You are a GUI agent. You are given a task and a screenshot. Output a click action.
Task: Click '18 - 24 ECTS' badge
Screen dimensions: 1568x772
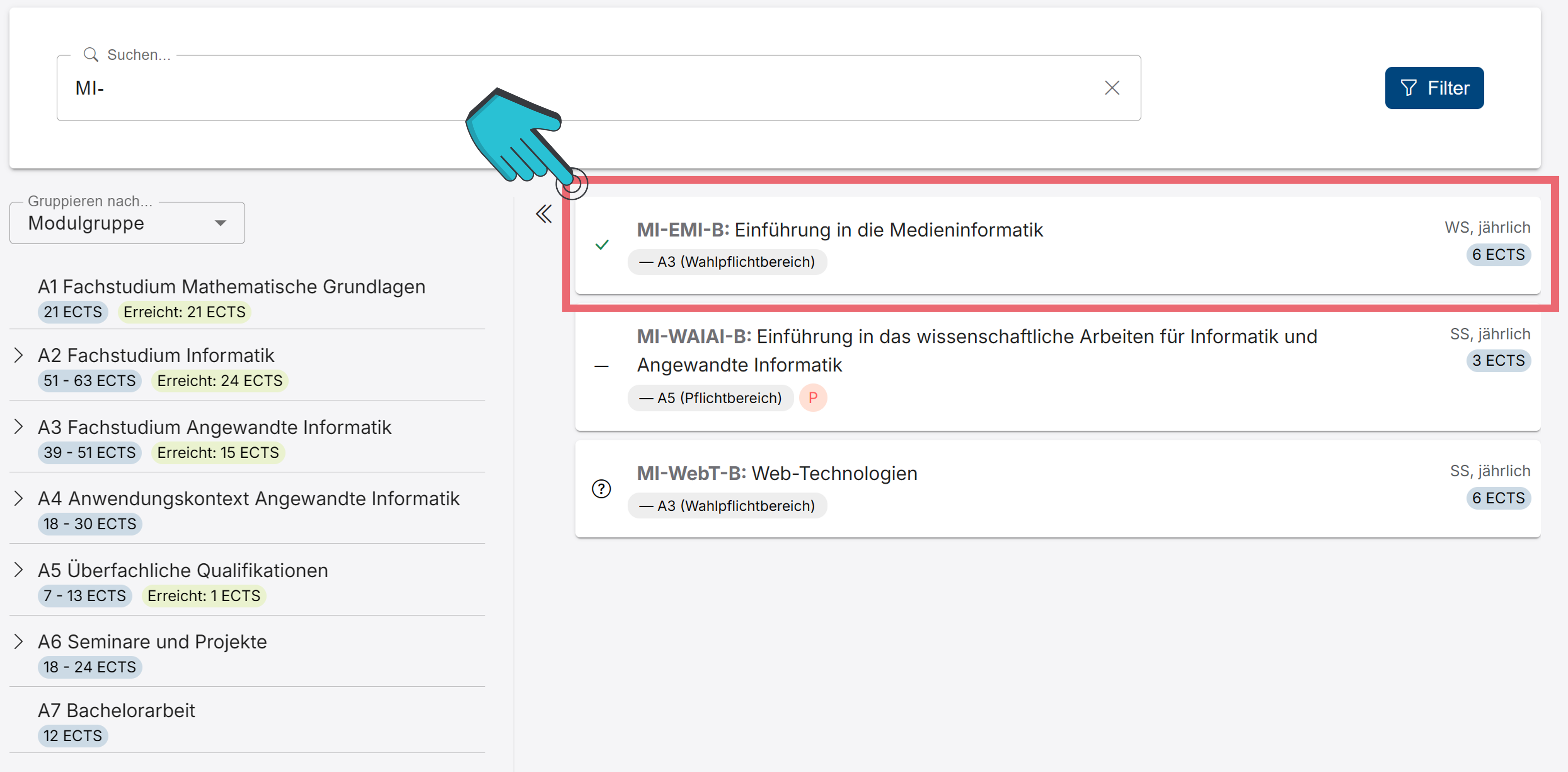89,667
